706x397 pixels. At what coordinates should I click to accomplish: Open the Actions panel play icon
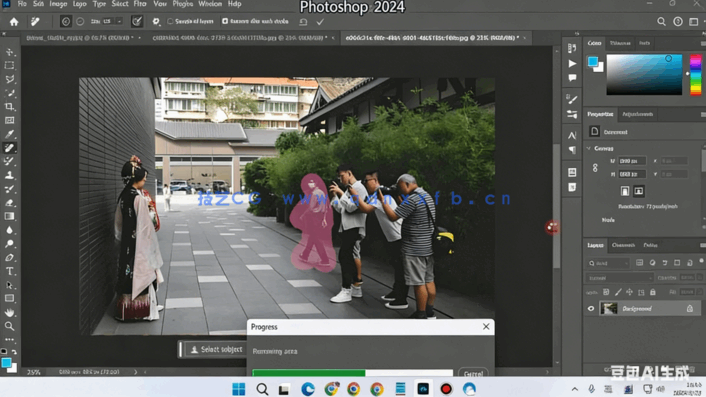pyautogui.click(x=572, y=64)
